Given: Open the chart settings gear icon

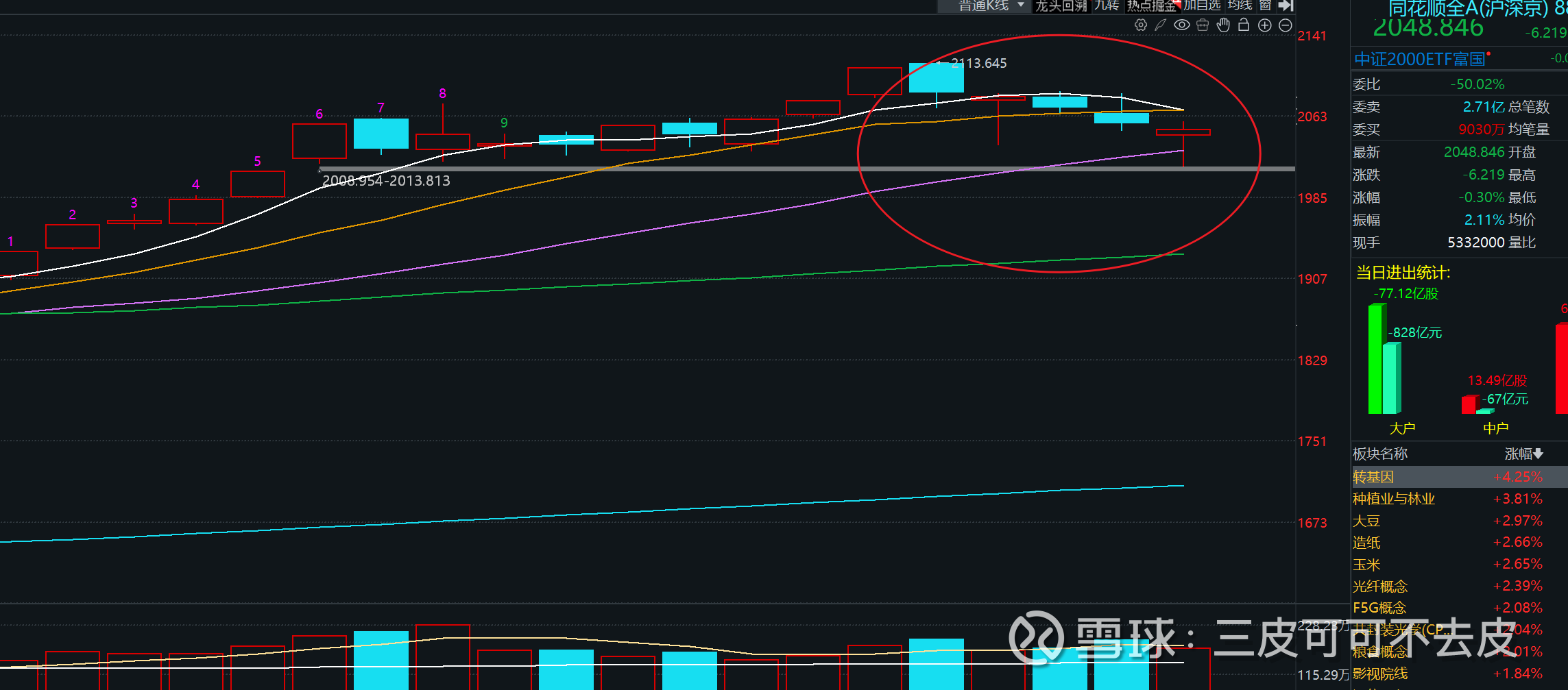Looking at the screenshot, I should pyautogui.click(x=1141, y=25).
